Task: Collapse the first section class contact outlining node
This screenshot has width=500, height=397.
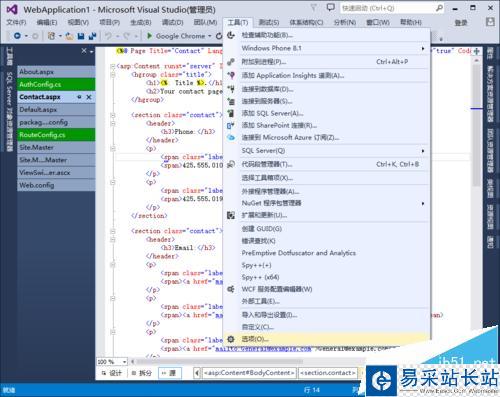Action: tap(113, 115)
